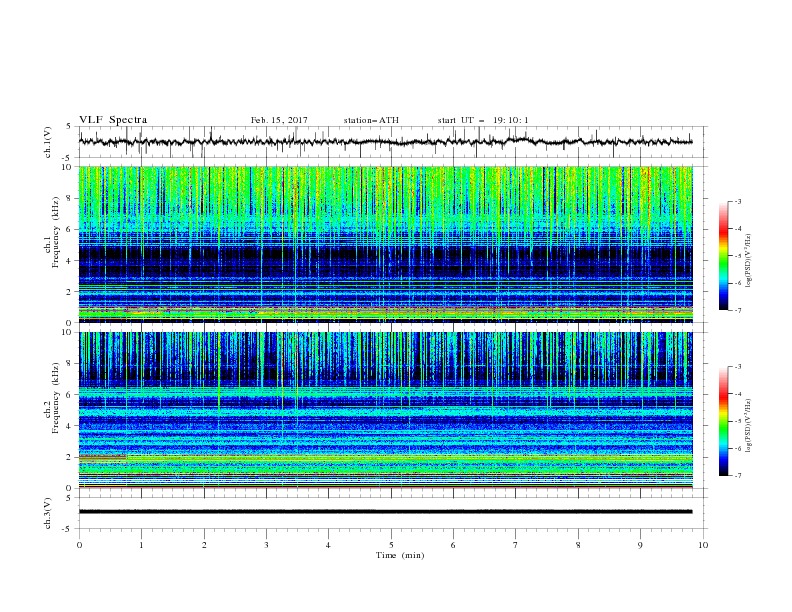The width and height of the screenshot is (792, 612).
Task: Click time axis tick label "9"
Action: pyautogui.click(x=640, y=545)
